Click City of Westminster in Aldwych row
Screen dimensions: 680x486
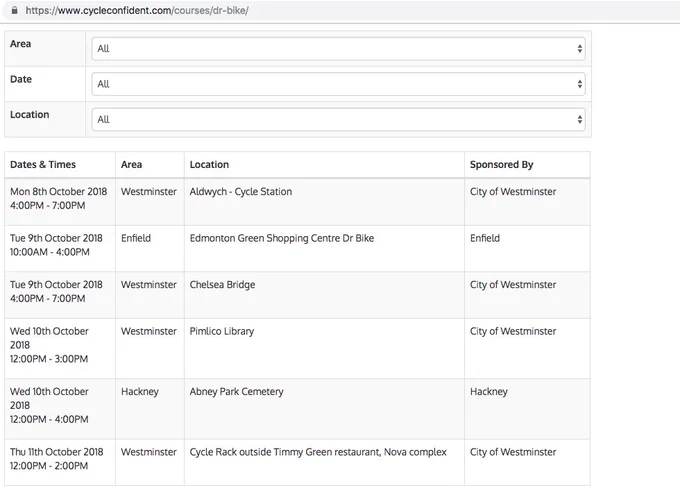pos(513,192)
